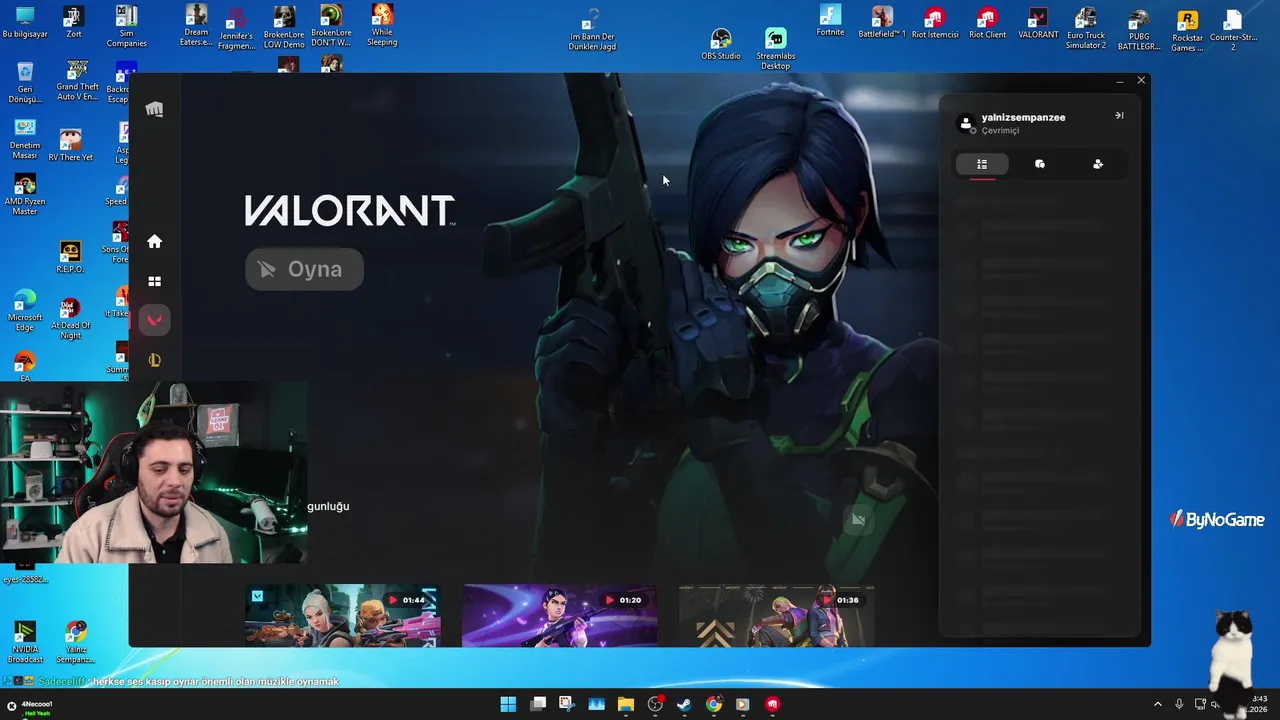
Task: Open File Explorer from the taskbar
Action: [x=625, y=704]
